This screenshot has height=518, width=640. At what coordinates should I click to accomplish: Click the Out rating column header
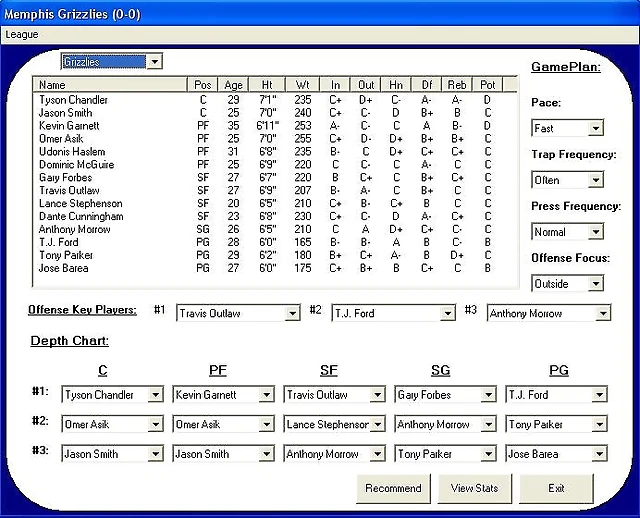pos(366,84)
